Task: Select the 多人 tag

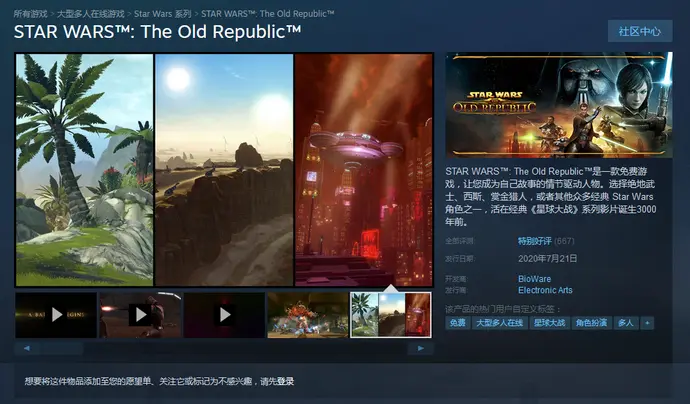Action: pos(626,323)
